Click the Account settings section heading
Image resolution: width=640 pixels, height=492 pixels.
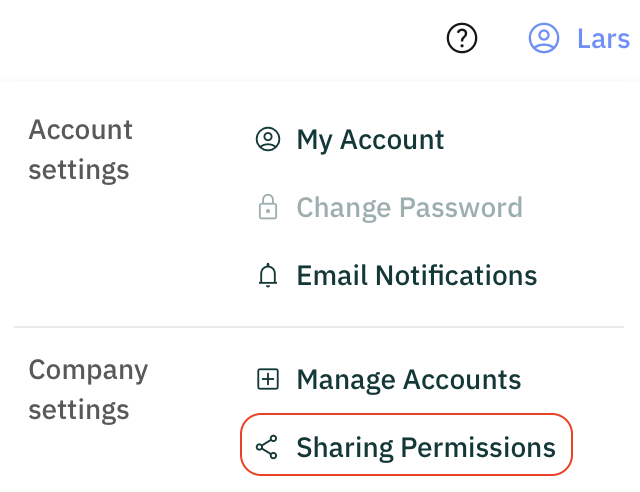coord(80,150)
